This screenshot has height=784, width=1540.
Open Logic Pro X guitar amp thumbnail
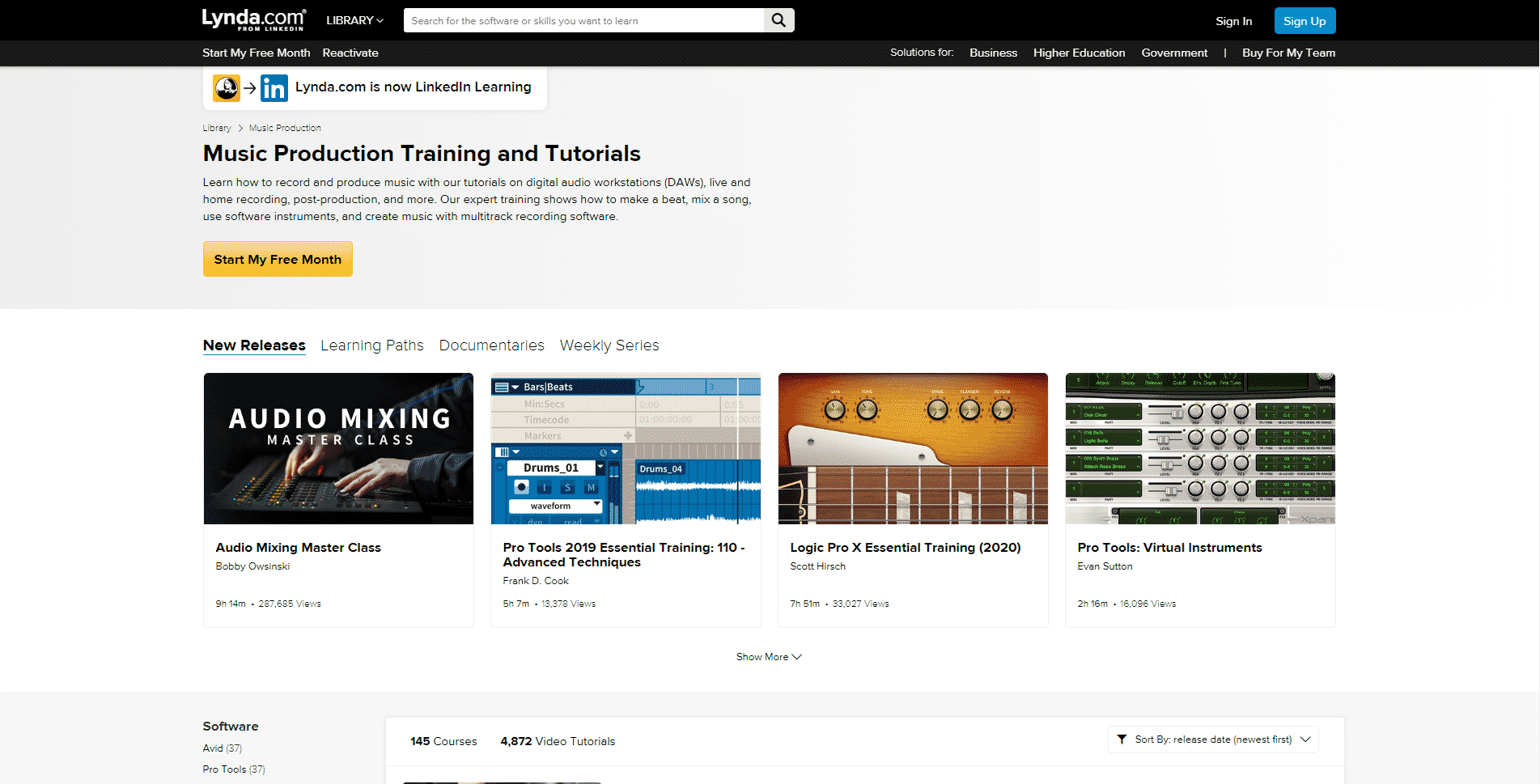pos(913,448)
